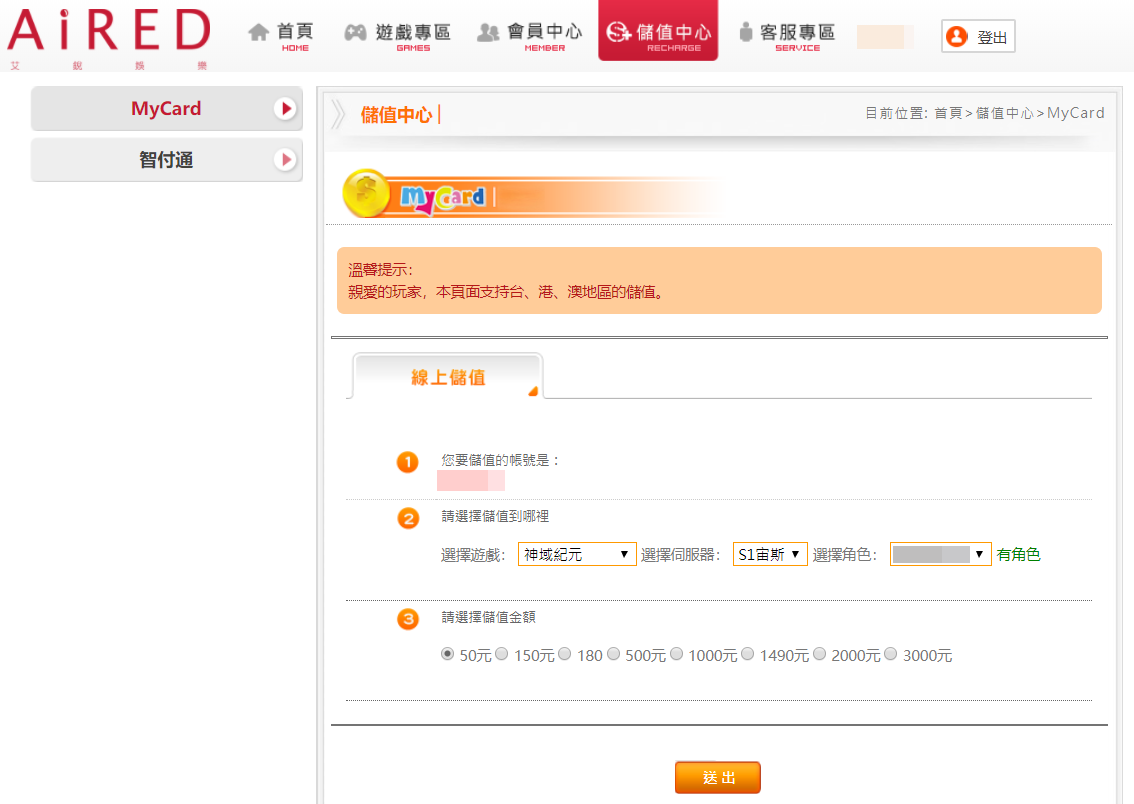
Task: Click the member center people icon
Action: (x=488, y=33)
